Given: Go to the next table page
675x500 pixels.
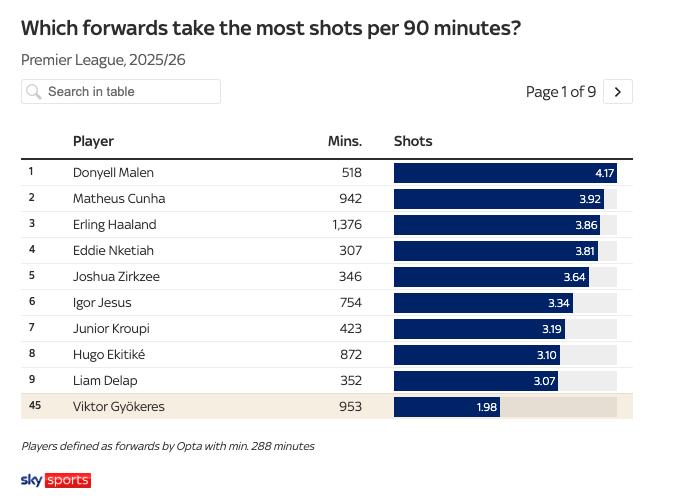Looking at the screenshot, I should coord(618,92).
